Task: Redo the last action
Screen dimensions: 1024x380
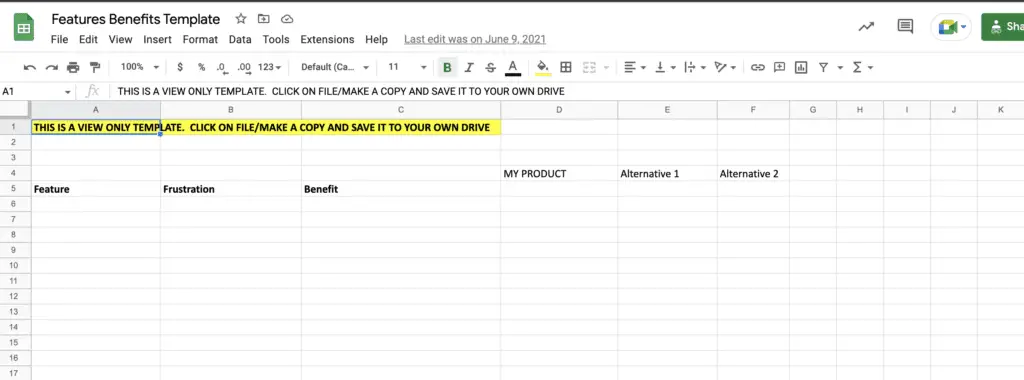Action: tap(52, 67)
